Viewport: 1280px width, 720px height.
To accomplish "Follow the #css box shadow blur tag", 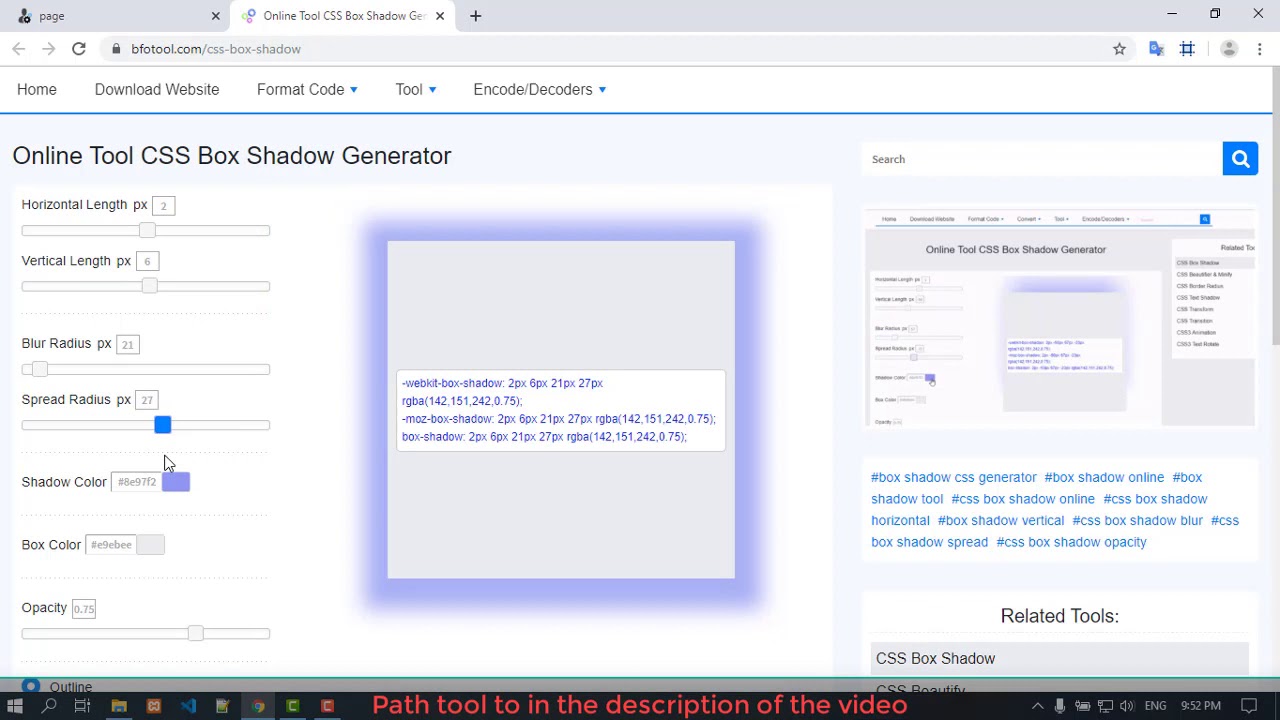I will (x=1138, y=521).
